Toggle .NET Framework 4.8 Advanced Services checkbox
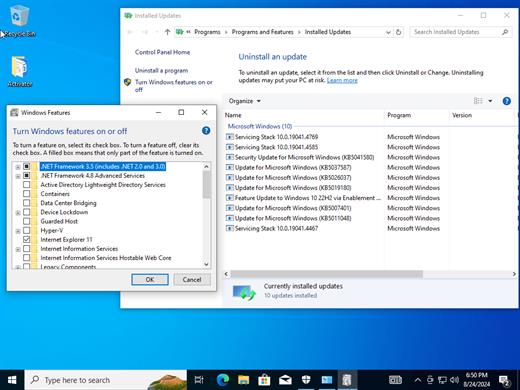Image resolution: width=520 pixels, height=390 pixels. click(26, 175)
